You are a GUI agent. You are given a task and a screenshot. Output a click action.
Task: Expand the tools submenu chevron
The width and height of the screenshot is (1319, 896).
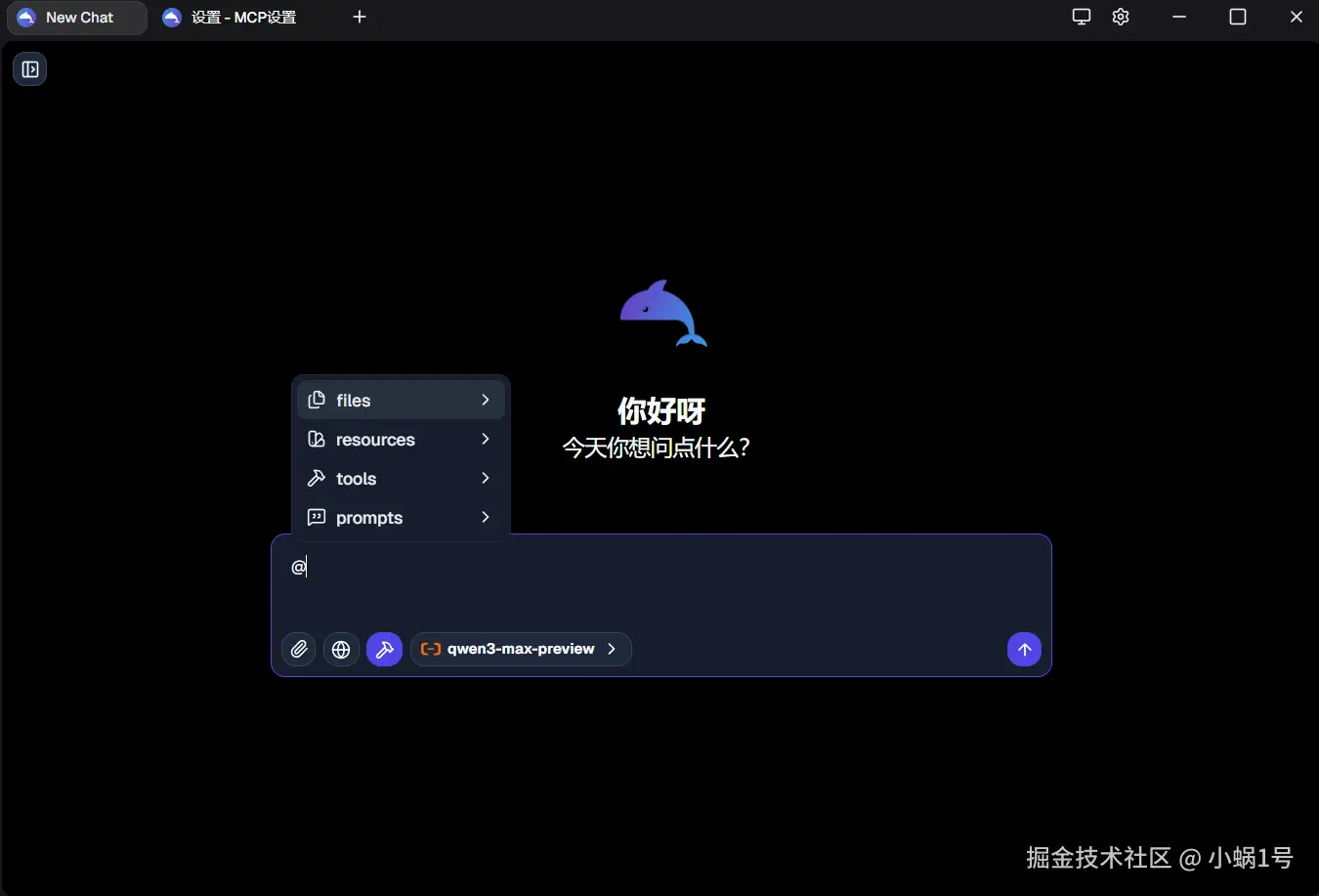click(x=485, y=478)
